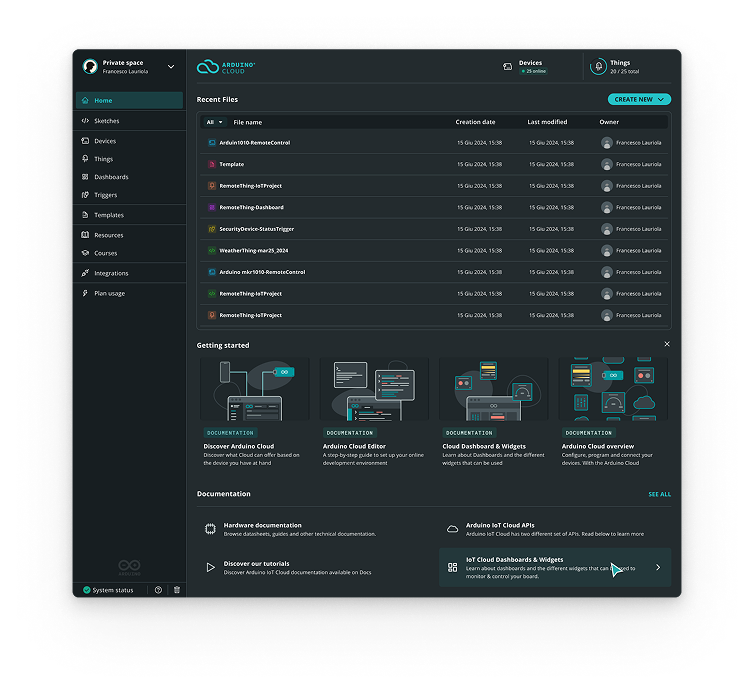Click DOCUMENTATION tag on Arduino Cloud overview
This screenshot has height=694, width=754.
(x=589, y=433)
